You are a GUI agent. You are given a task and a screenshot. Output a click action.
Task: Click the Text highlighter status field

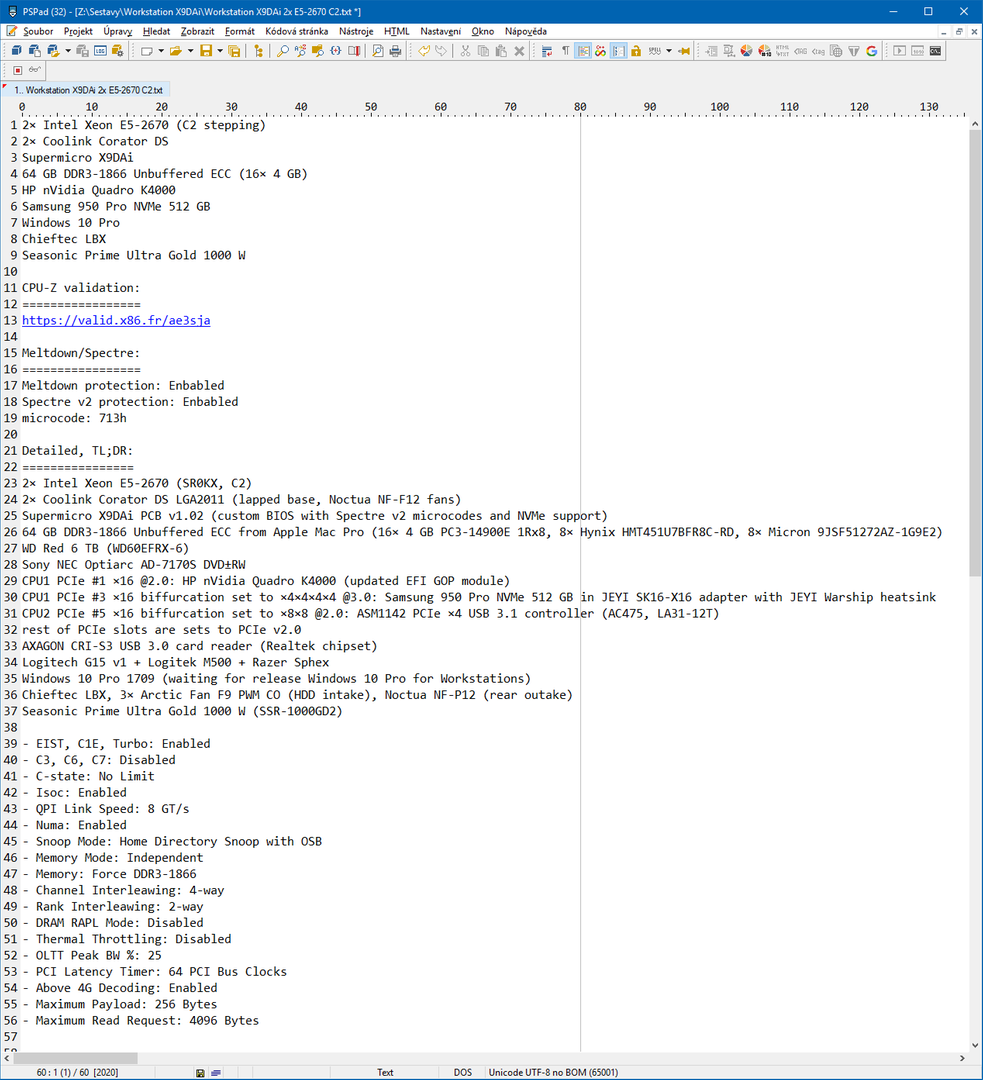click(x=385, y=1072)
